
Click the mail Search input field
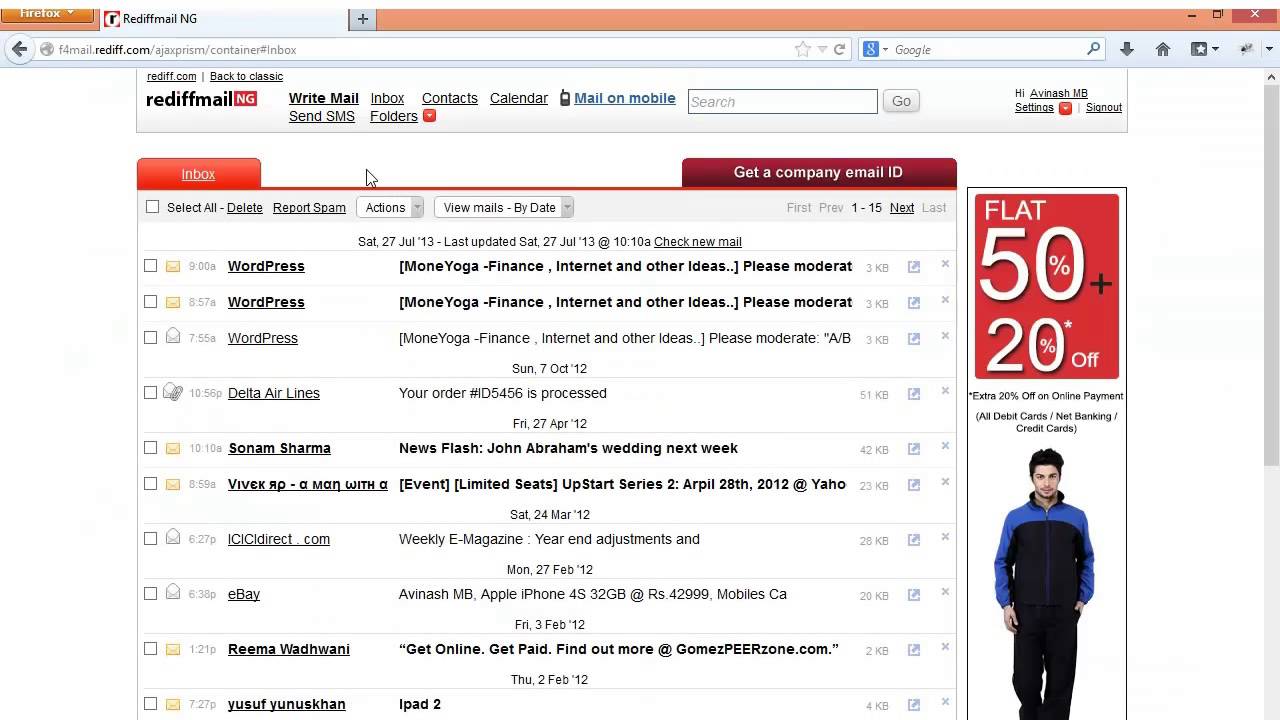tap(782, 101)
